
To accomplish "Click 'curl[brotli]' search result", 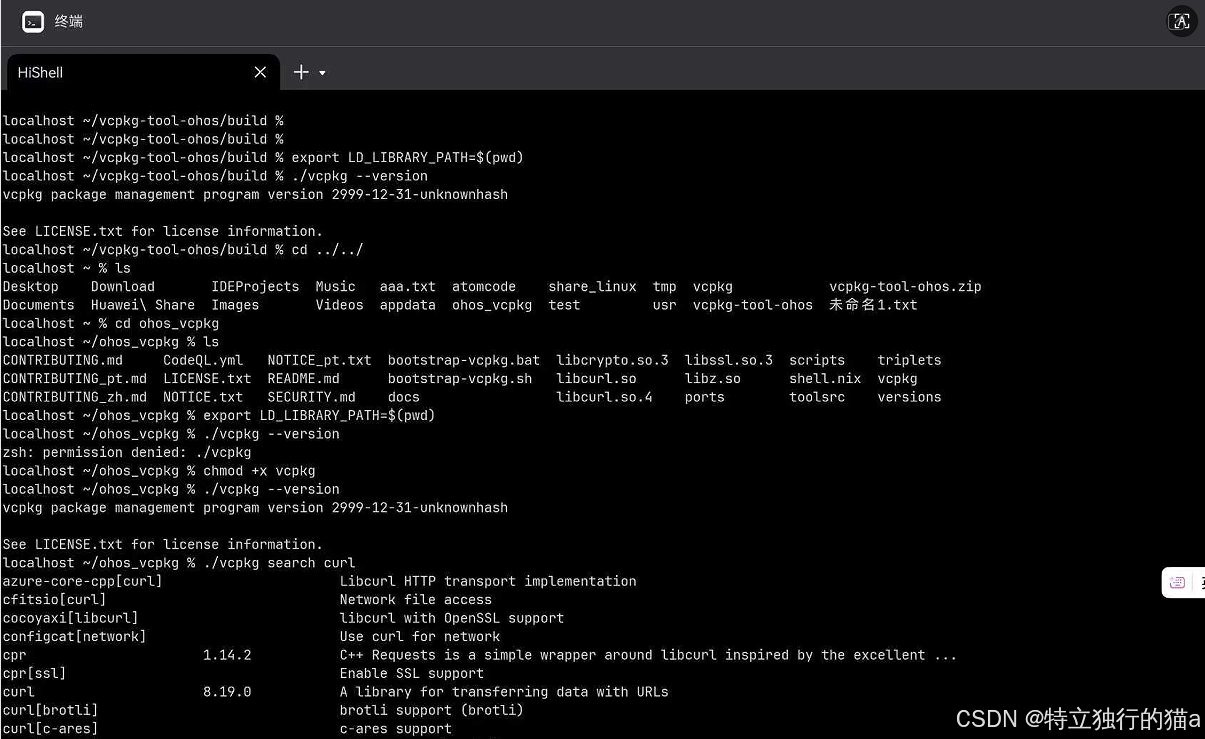I will [x=51, y=710].
